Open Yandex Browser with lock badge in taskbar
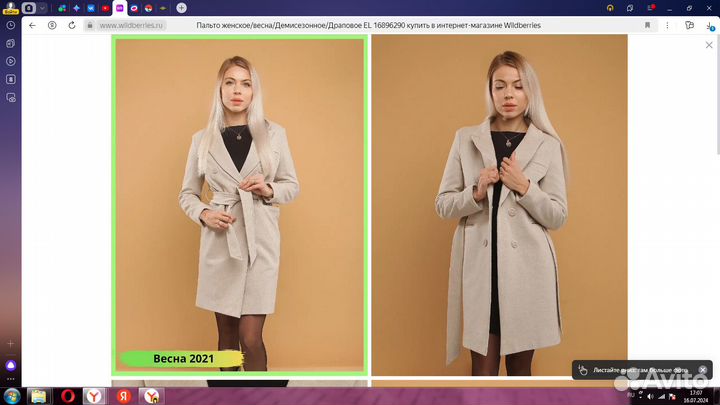The width and height of the screenshot is (720, 405). (x=151, y=396)
